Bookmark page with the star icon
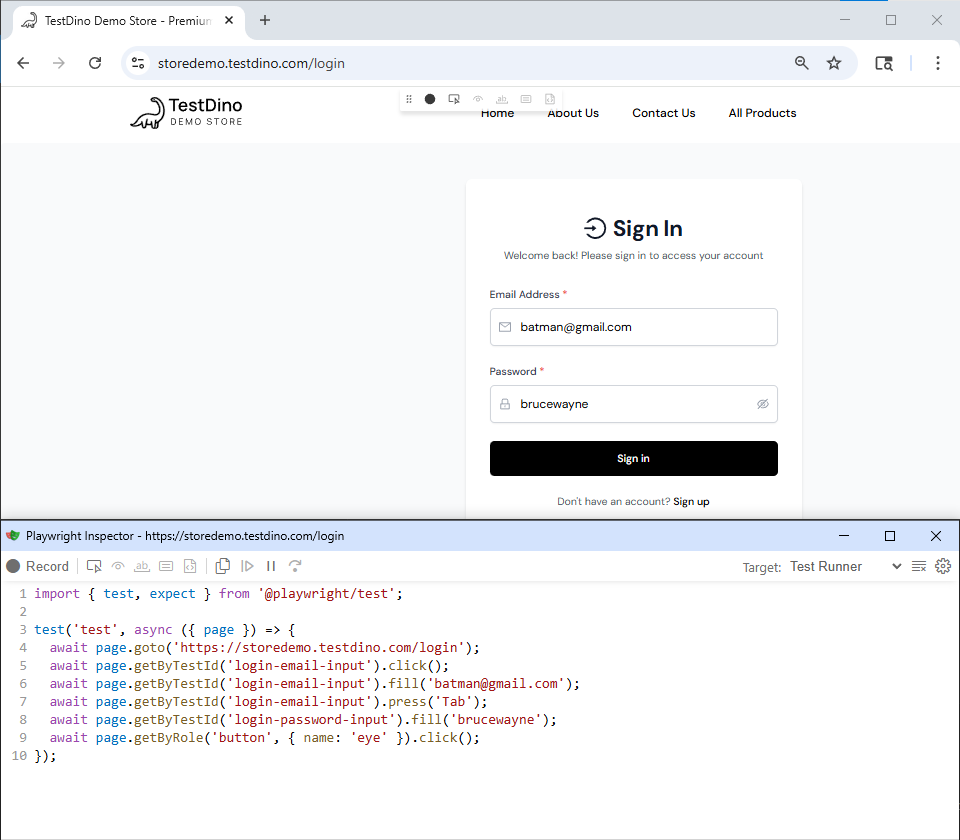Image resolution: width=960 pixels, height=840 pixels. pos(834,63)
